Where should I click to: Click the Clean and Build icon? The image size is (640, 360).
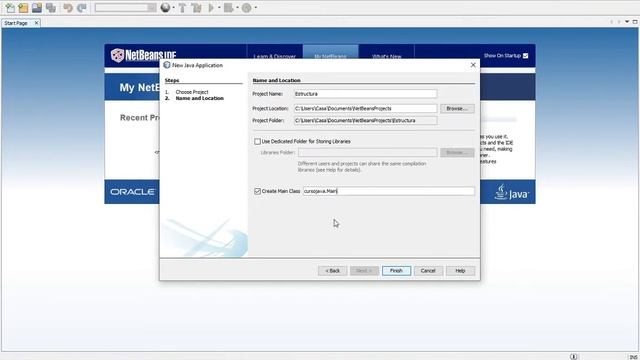point(196,8)
